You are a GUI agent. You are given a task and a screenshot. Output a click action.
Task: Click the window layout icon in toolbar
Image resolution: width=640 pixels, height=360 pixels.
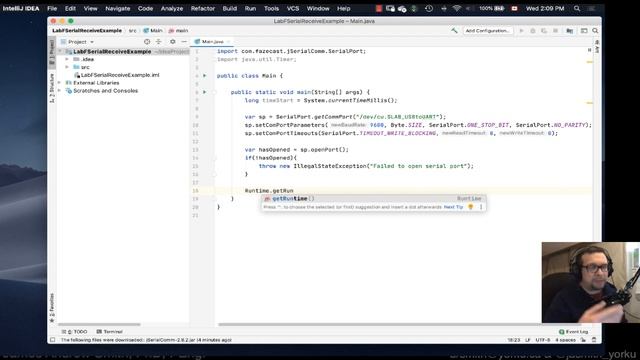point(584,31)
